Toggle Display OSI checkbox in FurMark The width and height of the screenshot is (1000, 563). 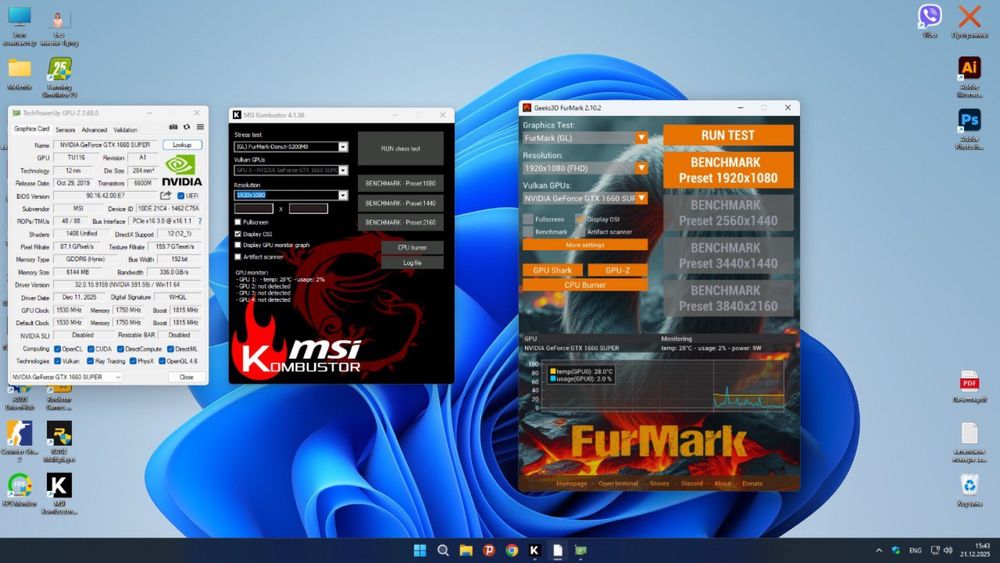(580, 219)
